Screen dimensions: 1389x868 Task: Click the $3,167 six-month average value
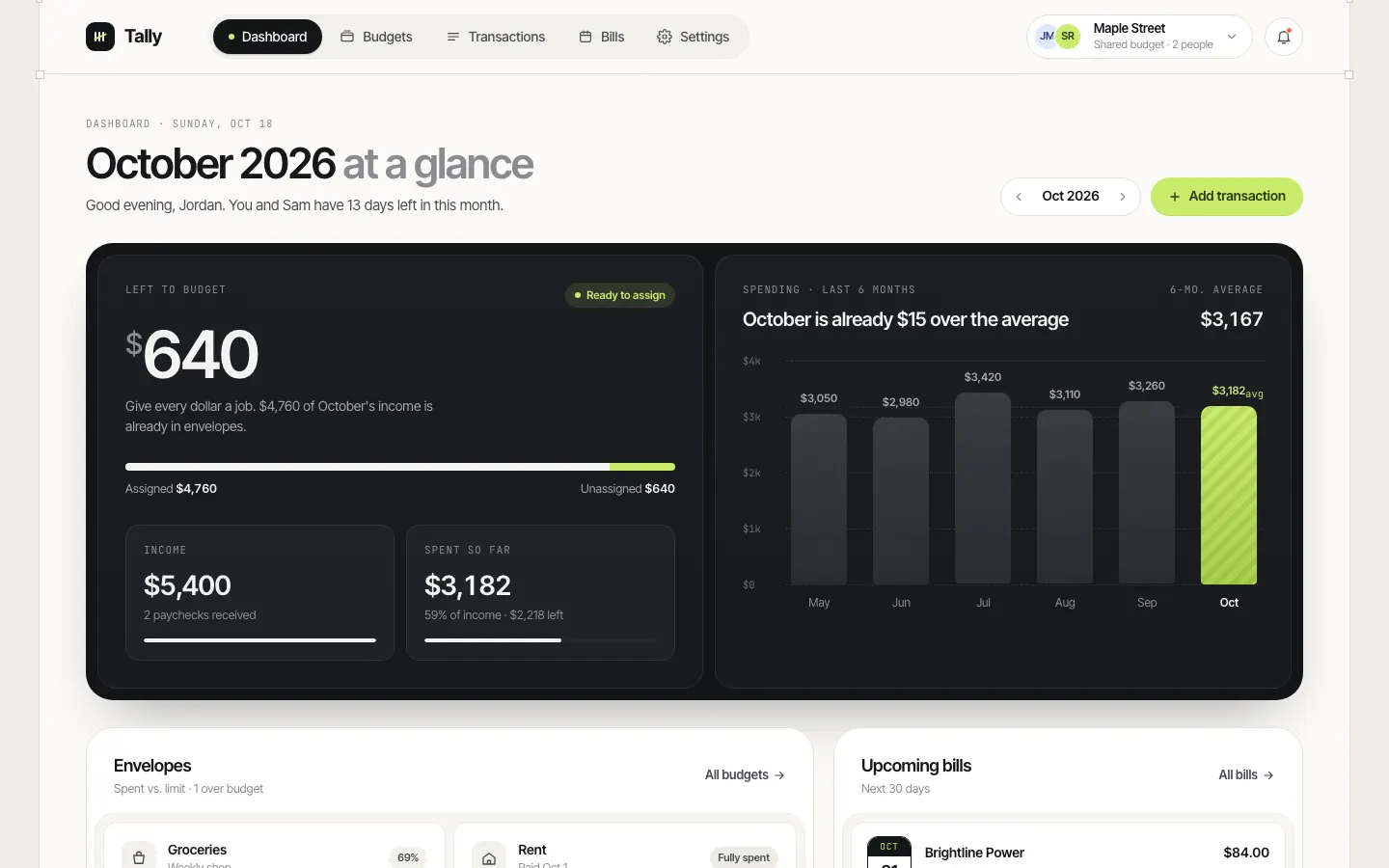point(1232,319)
